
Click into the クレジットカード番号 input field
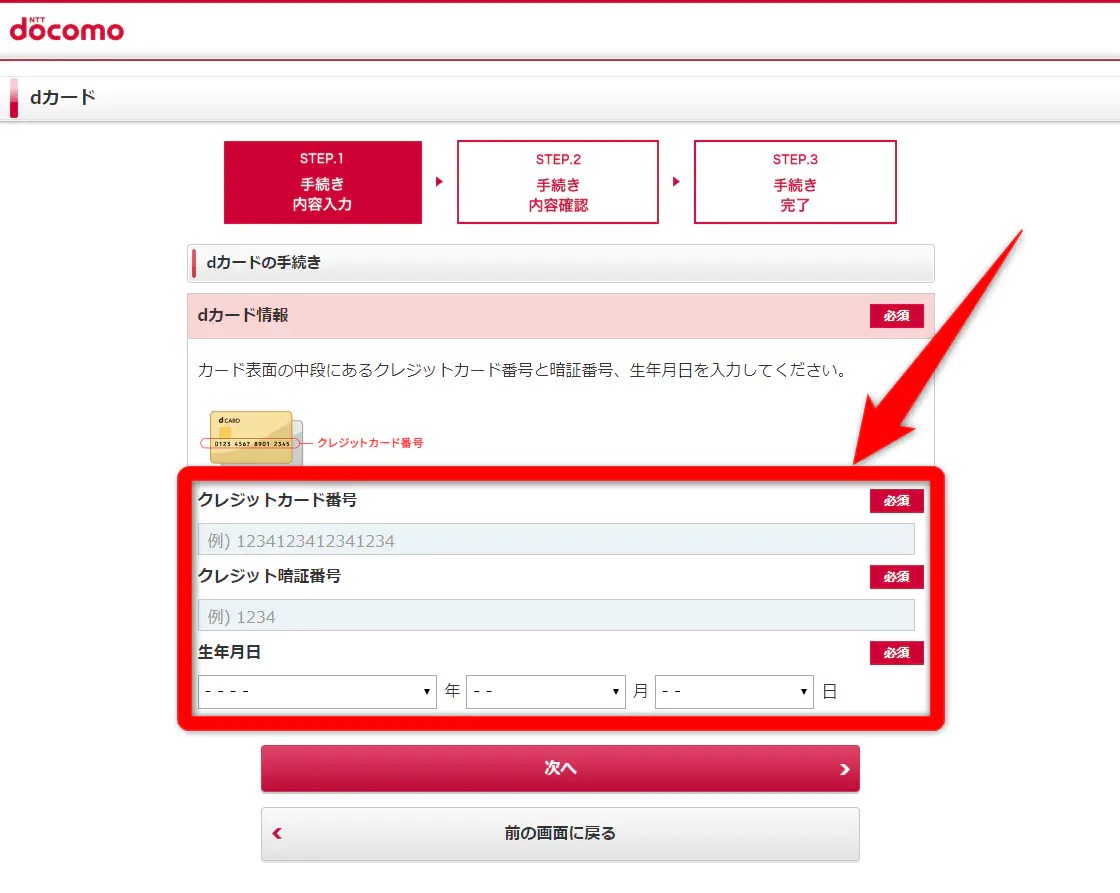(x=556, y=539)
